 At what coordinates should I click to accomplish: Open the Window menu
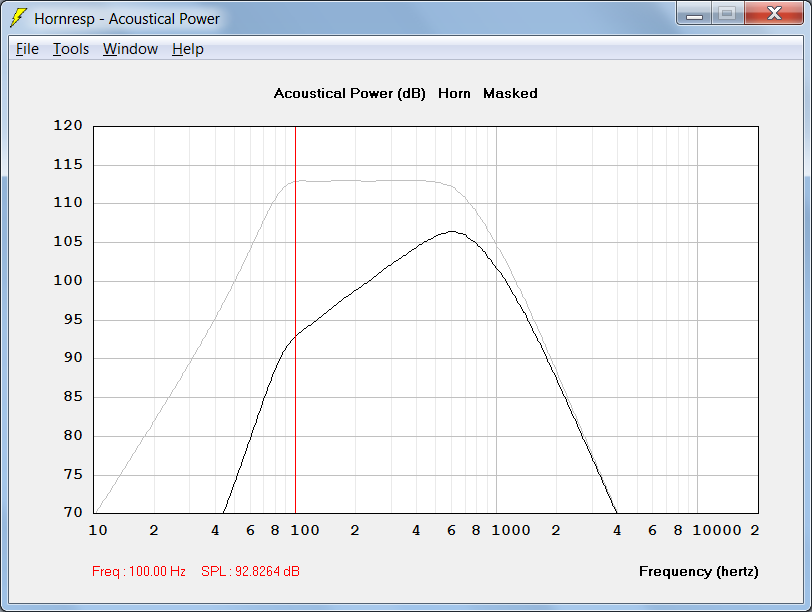tap(130, 49)
